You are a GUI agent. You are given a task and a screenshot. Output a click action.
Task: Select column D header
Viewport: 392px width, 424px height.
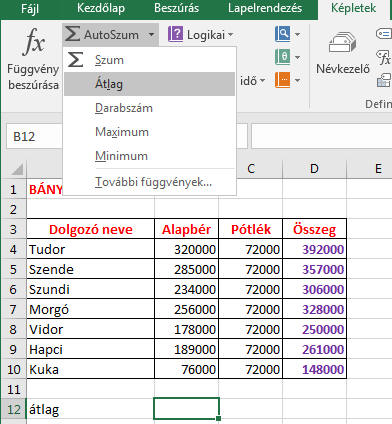314,169
